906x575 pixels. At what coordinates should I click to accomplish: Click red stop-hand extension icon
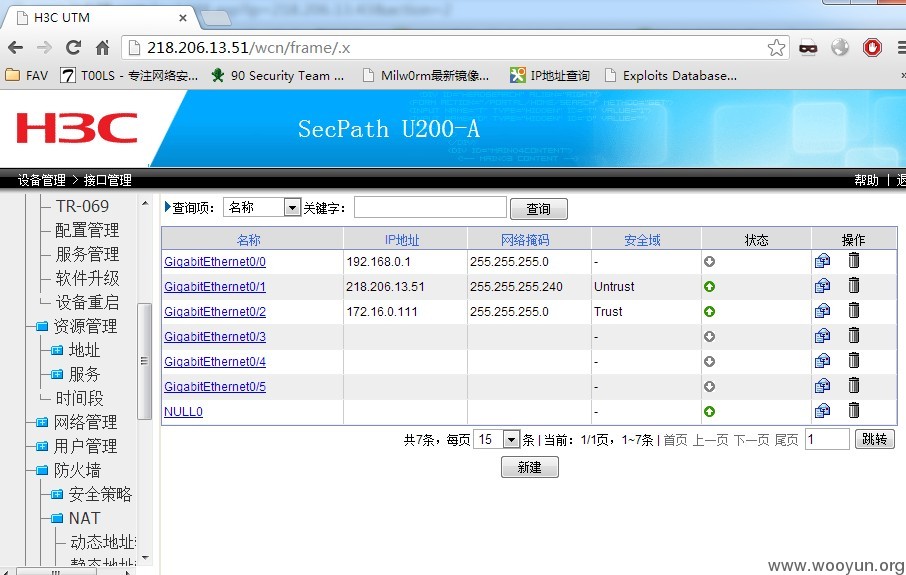[872, 47]
